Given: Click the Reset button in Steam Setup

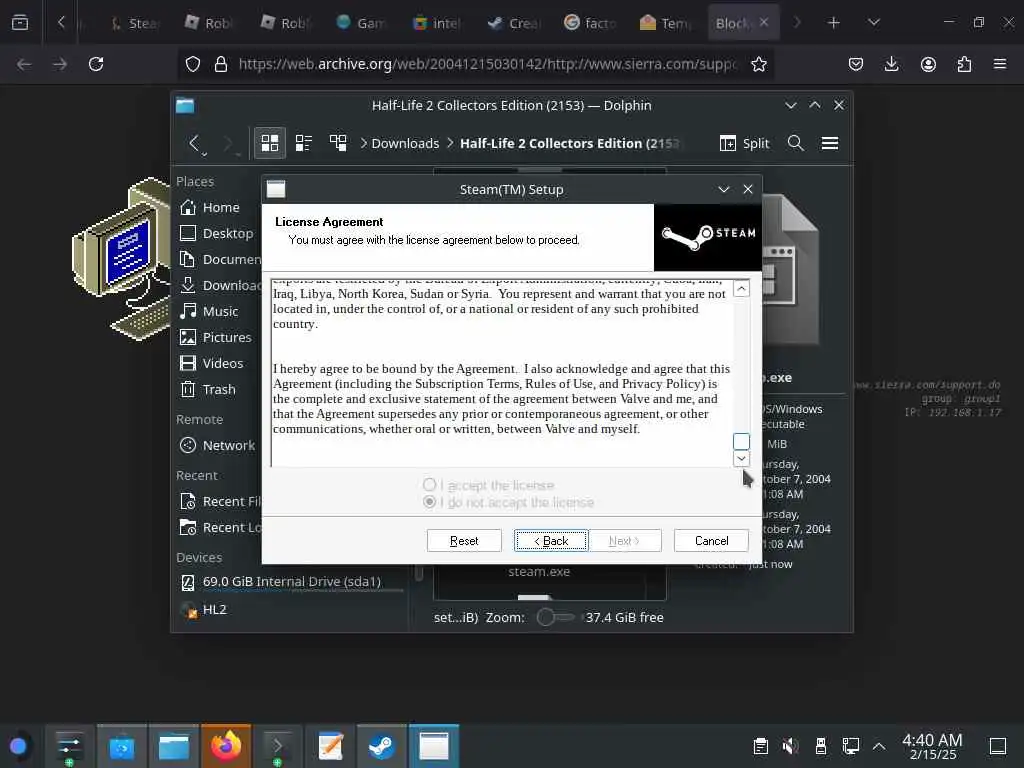Looking at the screenshot, I should point(464,541).
